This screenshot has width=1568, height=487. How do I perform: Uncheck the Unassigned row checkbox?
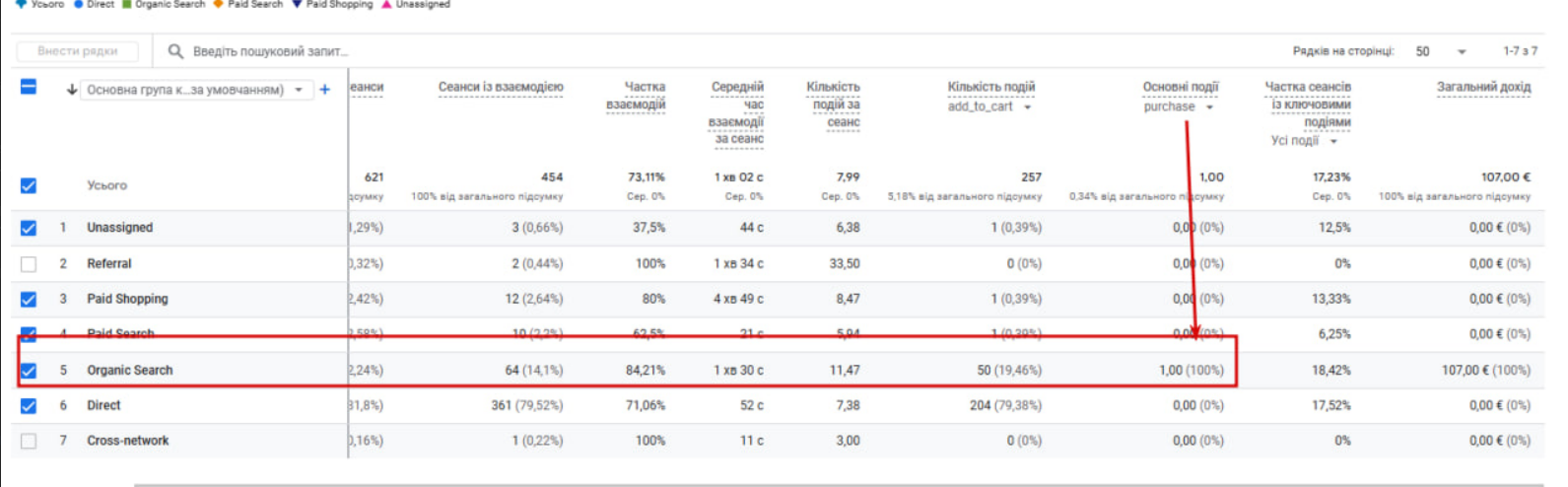tap(29, 228)
